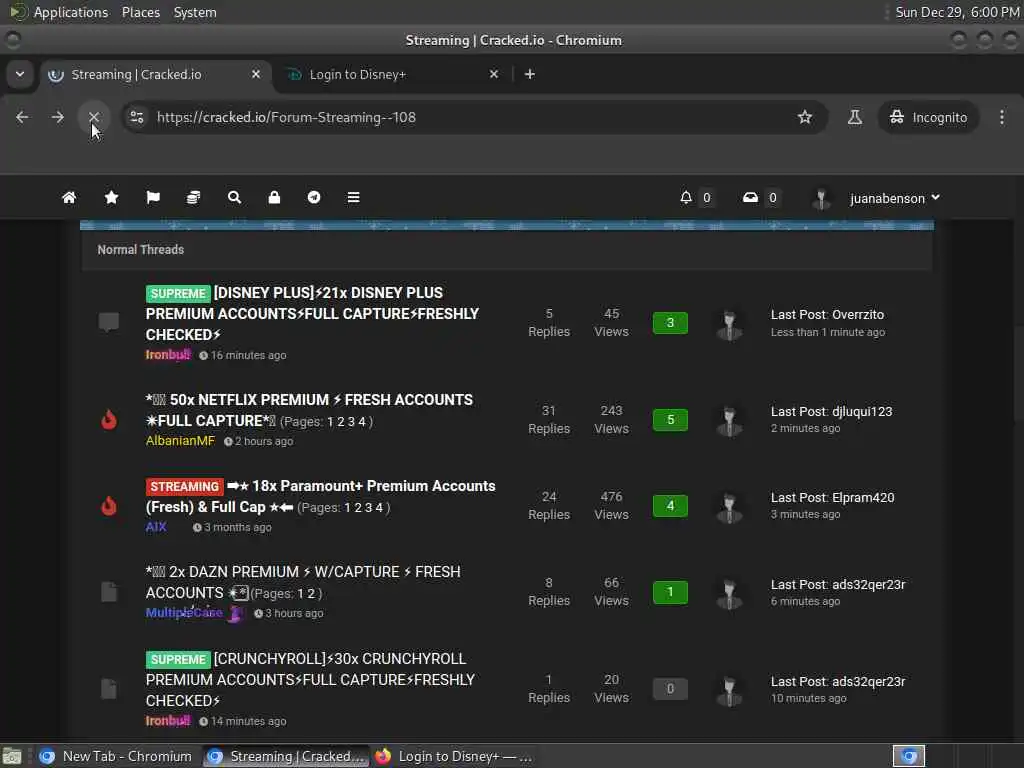Click the padlock icon in forum navbar
1024x768 pixels.
(x=274, y=197)
